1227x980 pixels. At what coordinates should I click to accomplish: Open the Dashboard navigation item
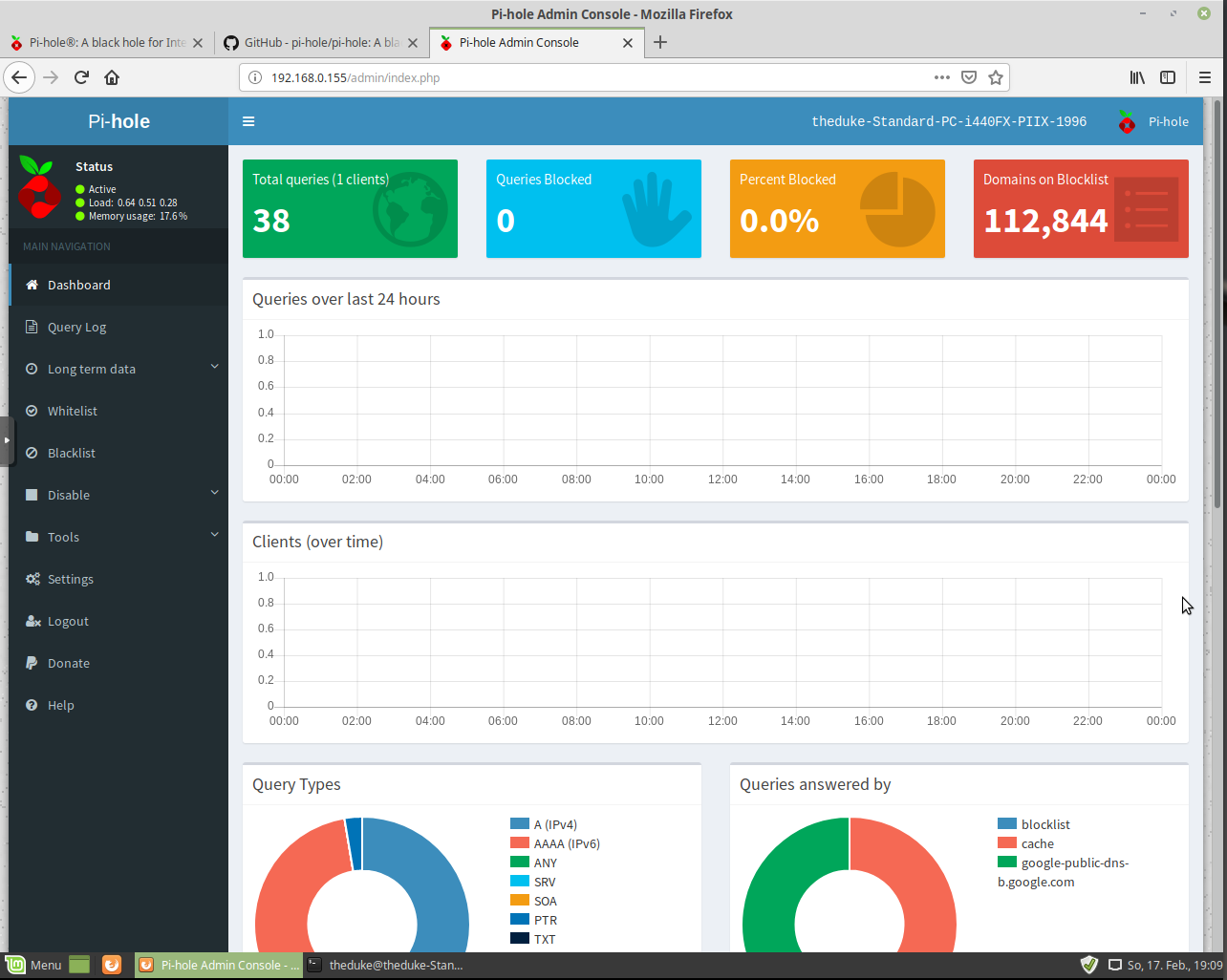(118, 285)
